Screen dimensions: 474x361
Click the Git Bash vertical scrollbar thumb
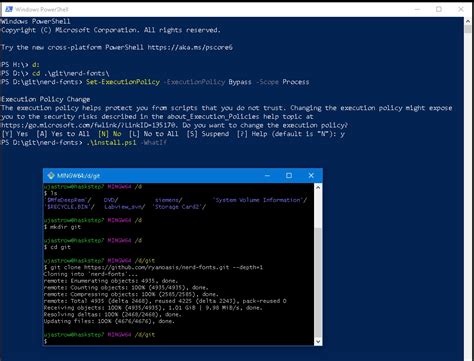pos(318,283)
